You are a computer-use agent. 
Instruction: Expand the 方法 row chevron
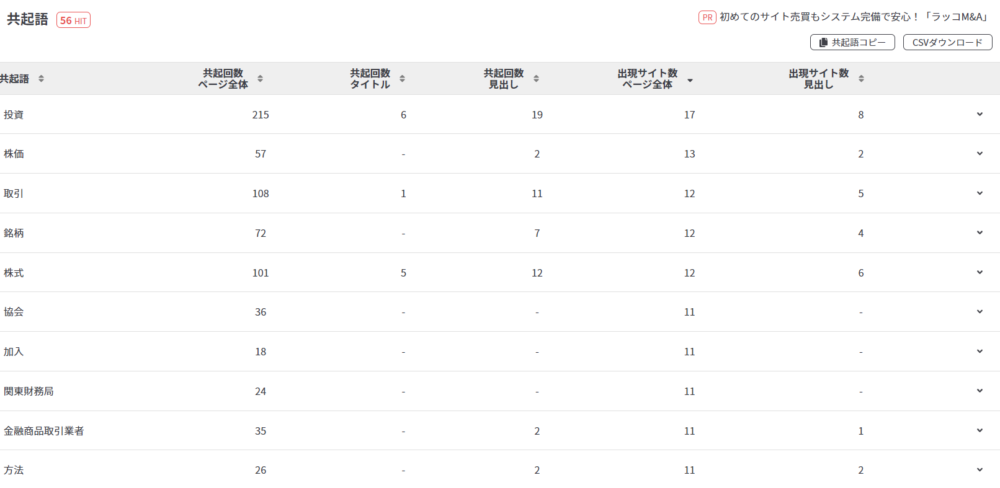[980, 470]
